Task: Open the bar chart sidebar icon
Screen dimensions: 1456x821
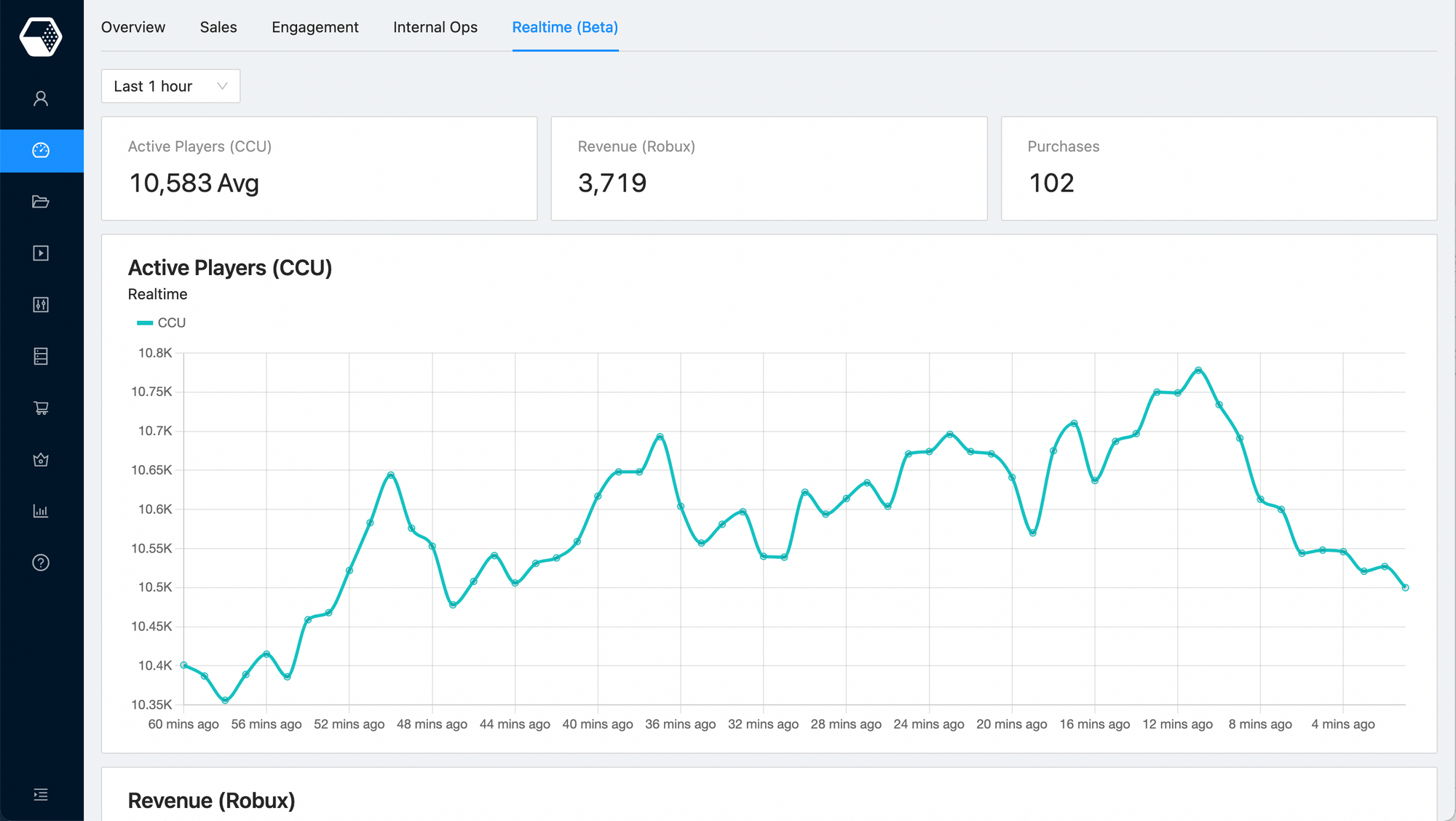Action: (x=41, y=511)
